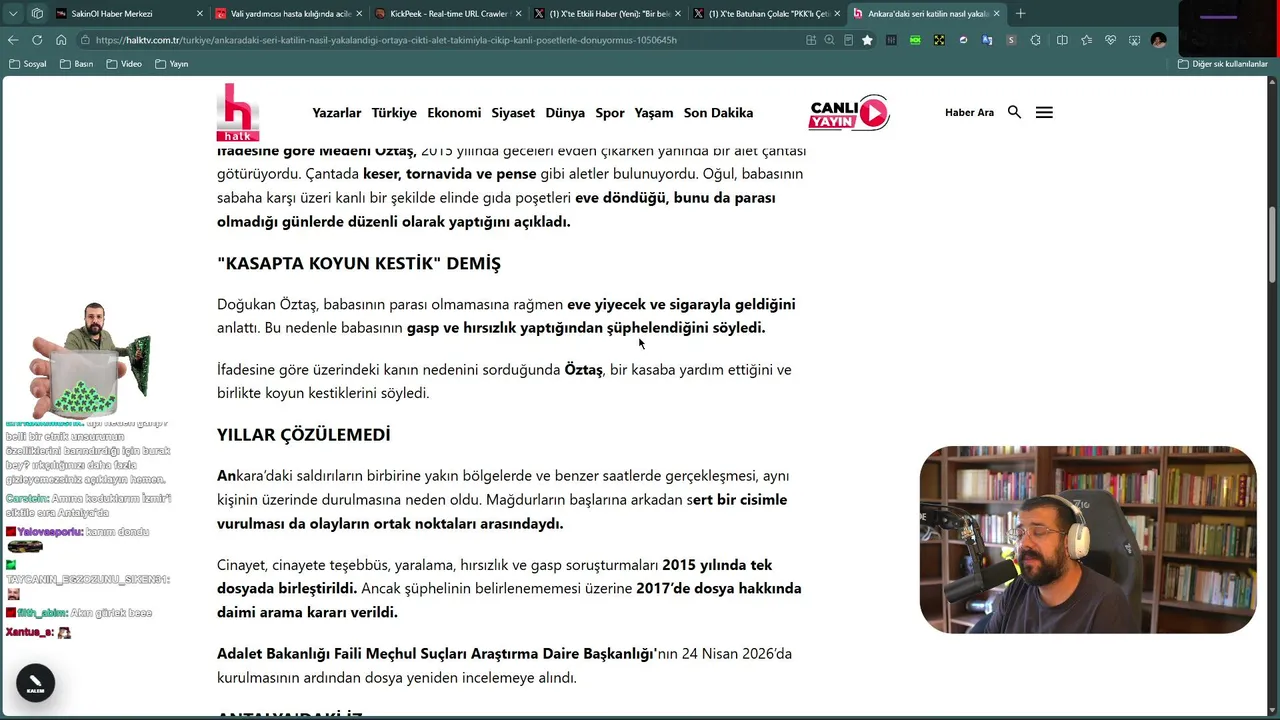Open the reading view icon in address bar
This screenshot has width=1280, height=720.
pos(848,40)
